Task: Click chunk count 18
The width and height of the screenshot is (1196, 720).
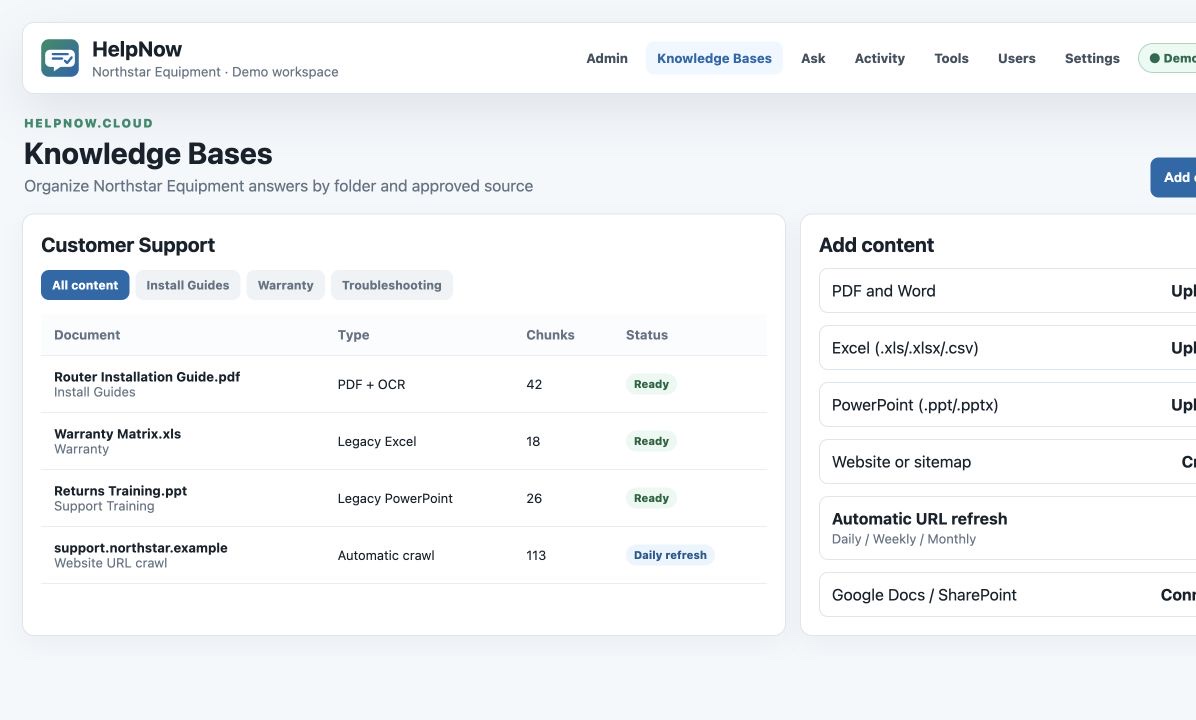Action: [x=533, y=442]
